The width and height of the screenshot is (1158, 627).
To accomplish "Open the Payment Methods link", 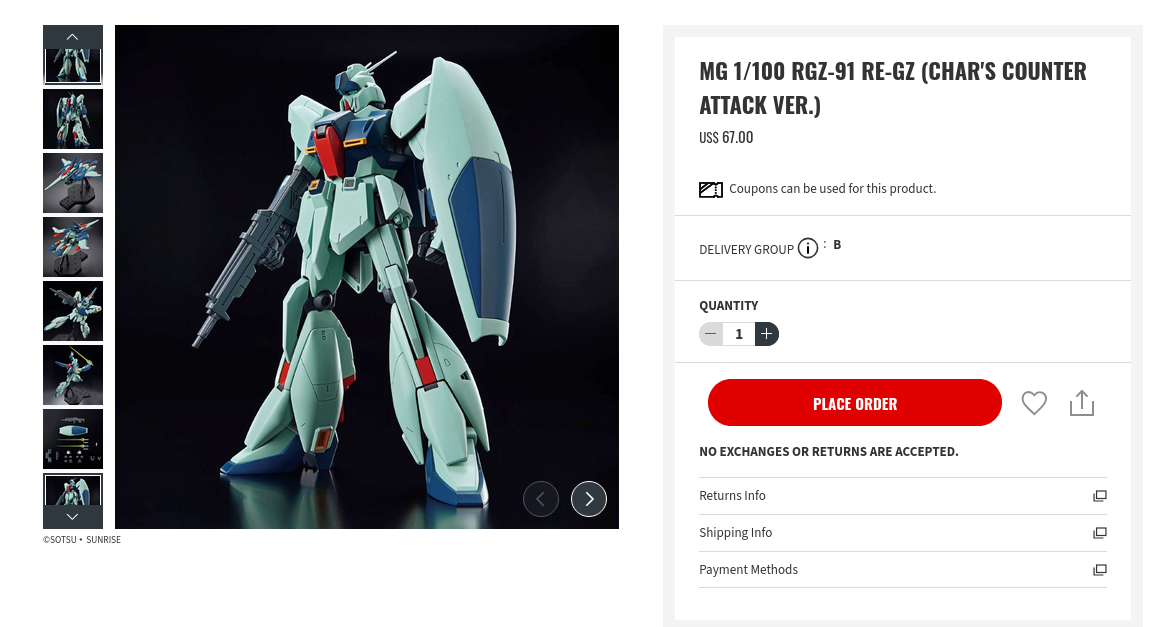I will click(x=748, y=569).
